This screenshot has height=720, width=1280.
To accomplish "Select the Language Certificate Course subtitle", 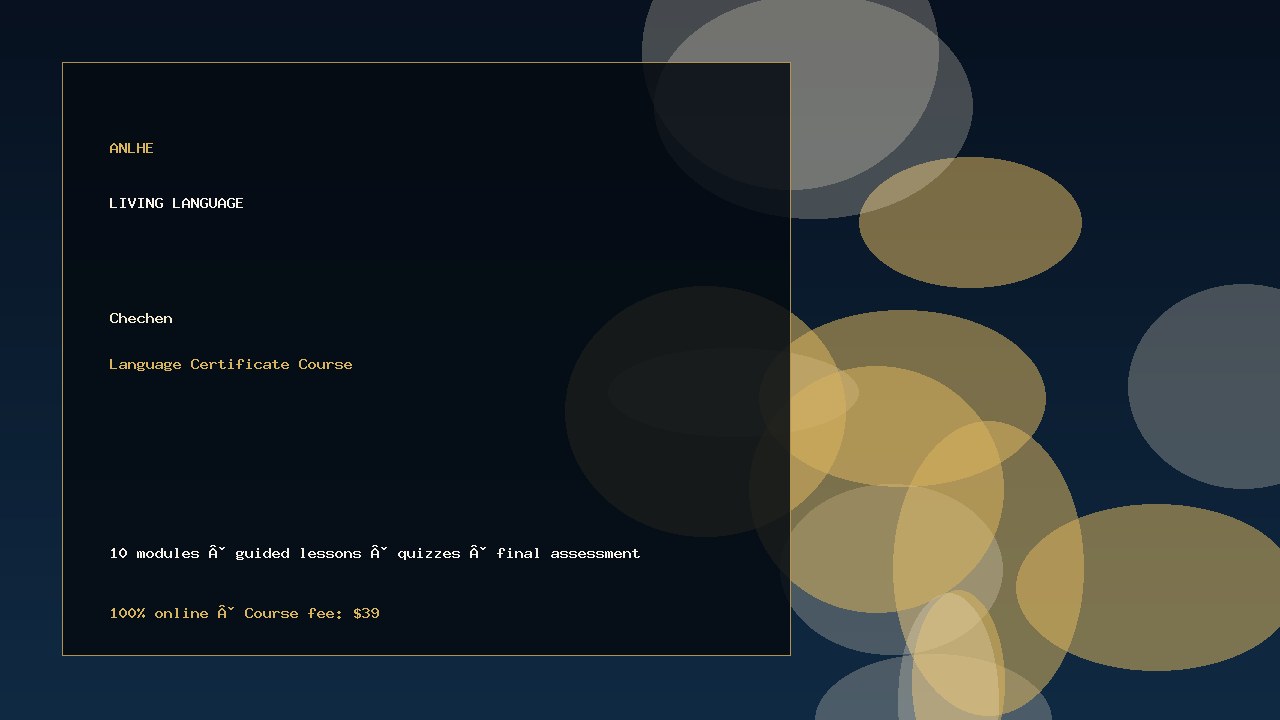I will [231, 364].
